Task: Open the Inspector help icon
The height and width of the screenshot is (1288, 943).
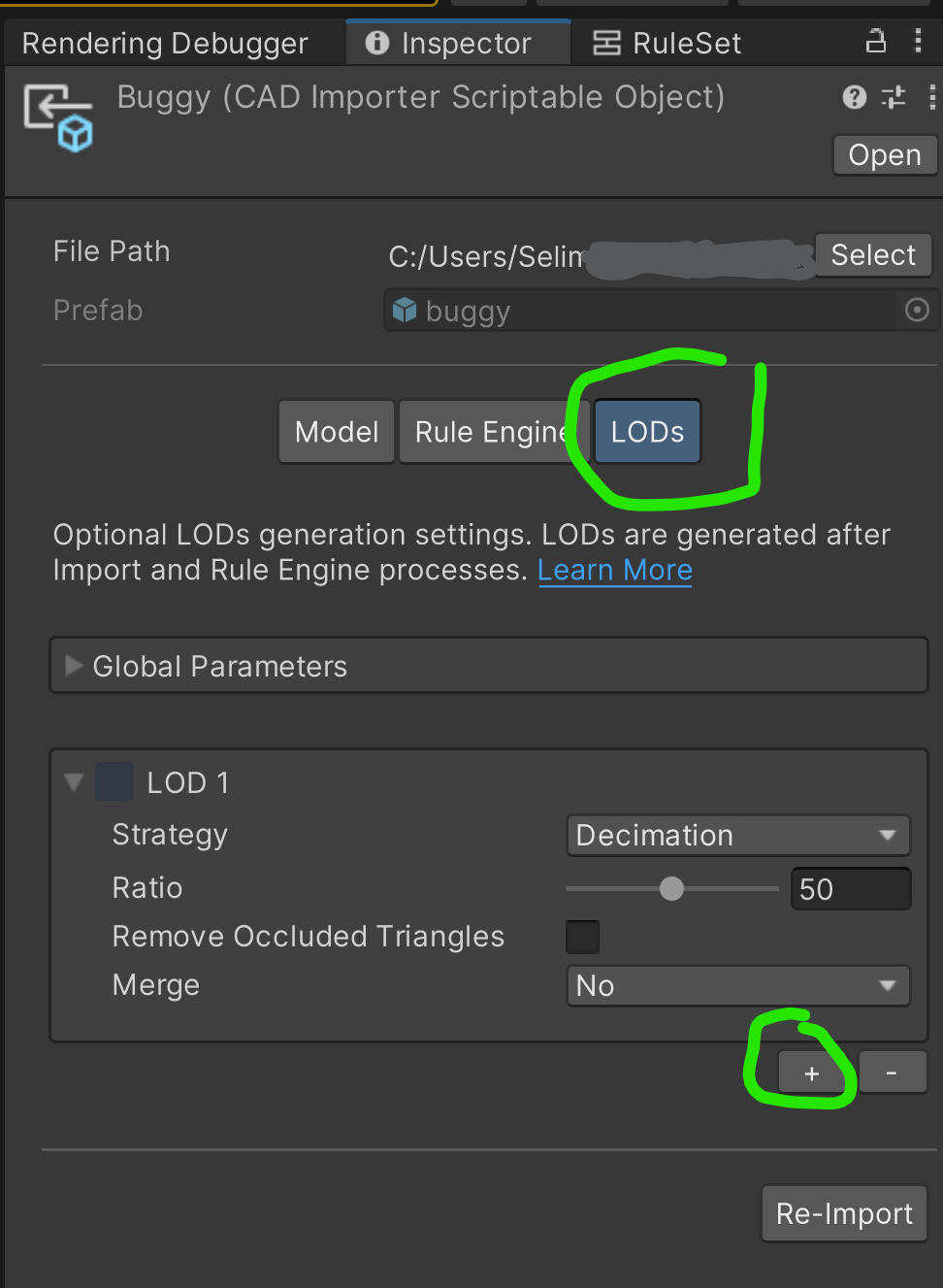Action: [854, 97]
